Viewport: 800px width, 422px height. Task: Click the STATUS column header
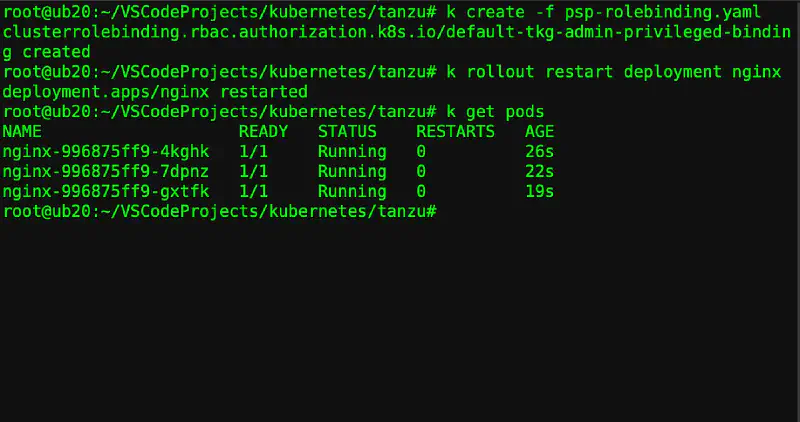click(347, 131)
